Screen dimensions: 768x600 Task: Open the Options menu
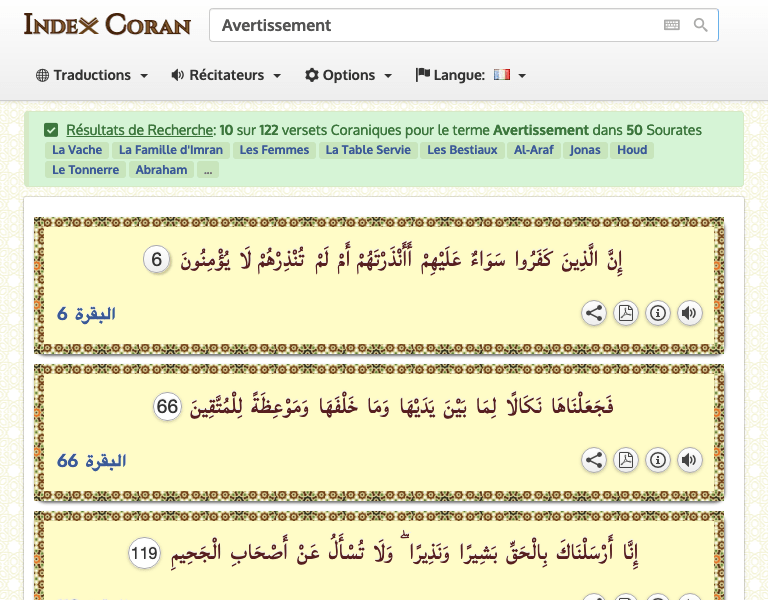click(x=348, y=75)
